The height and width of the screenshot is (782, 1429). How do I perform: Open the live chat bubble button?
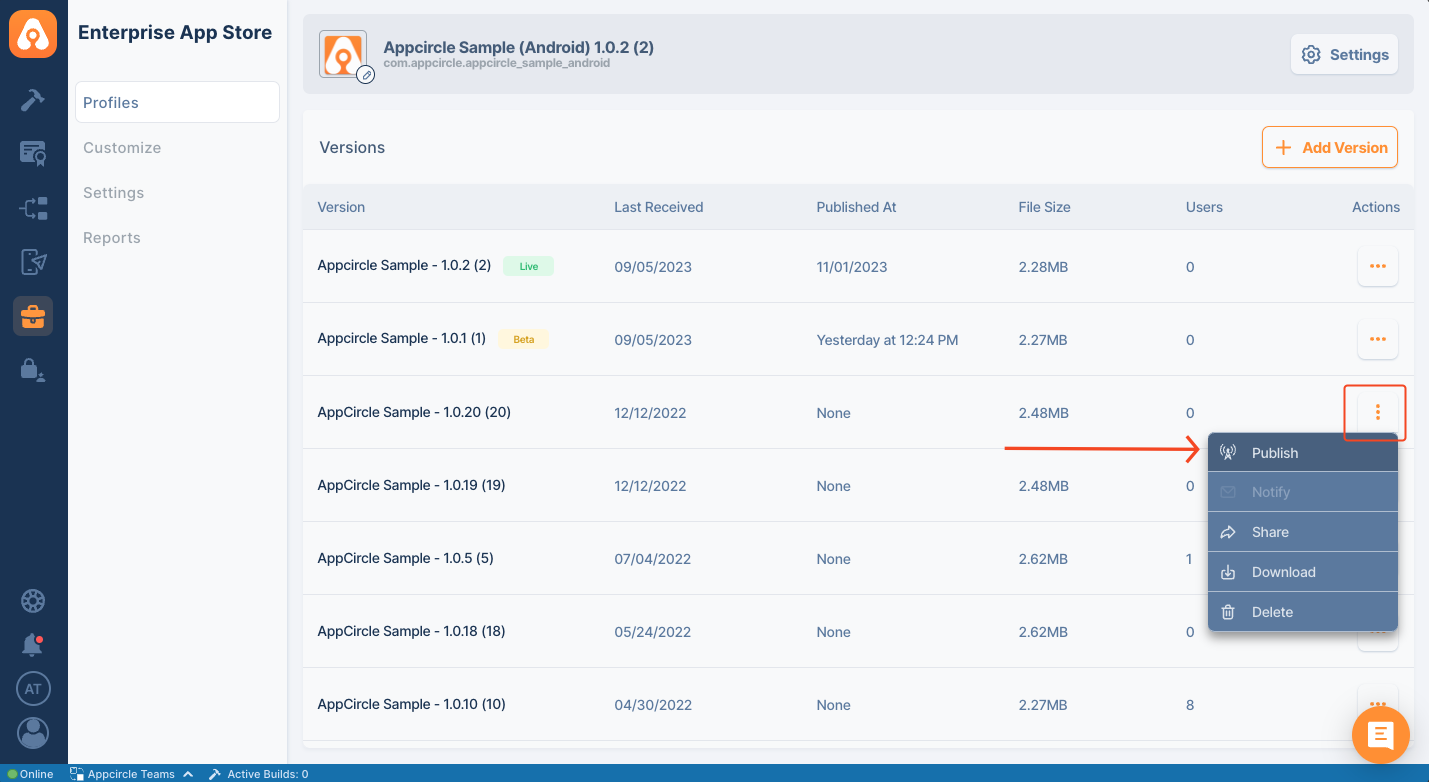coord(1381,736)
